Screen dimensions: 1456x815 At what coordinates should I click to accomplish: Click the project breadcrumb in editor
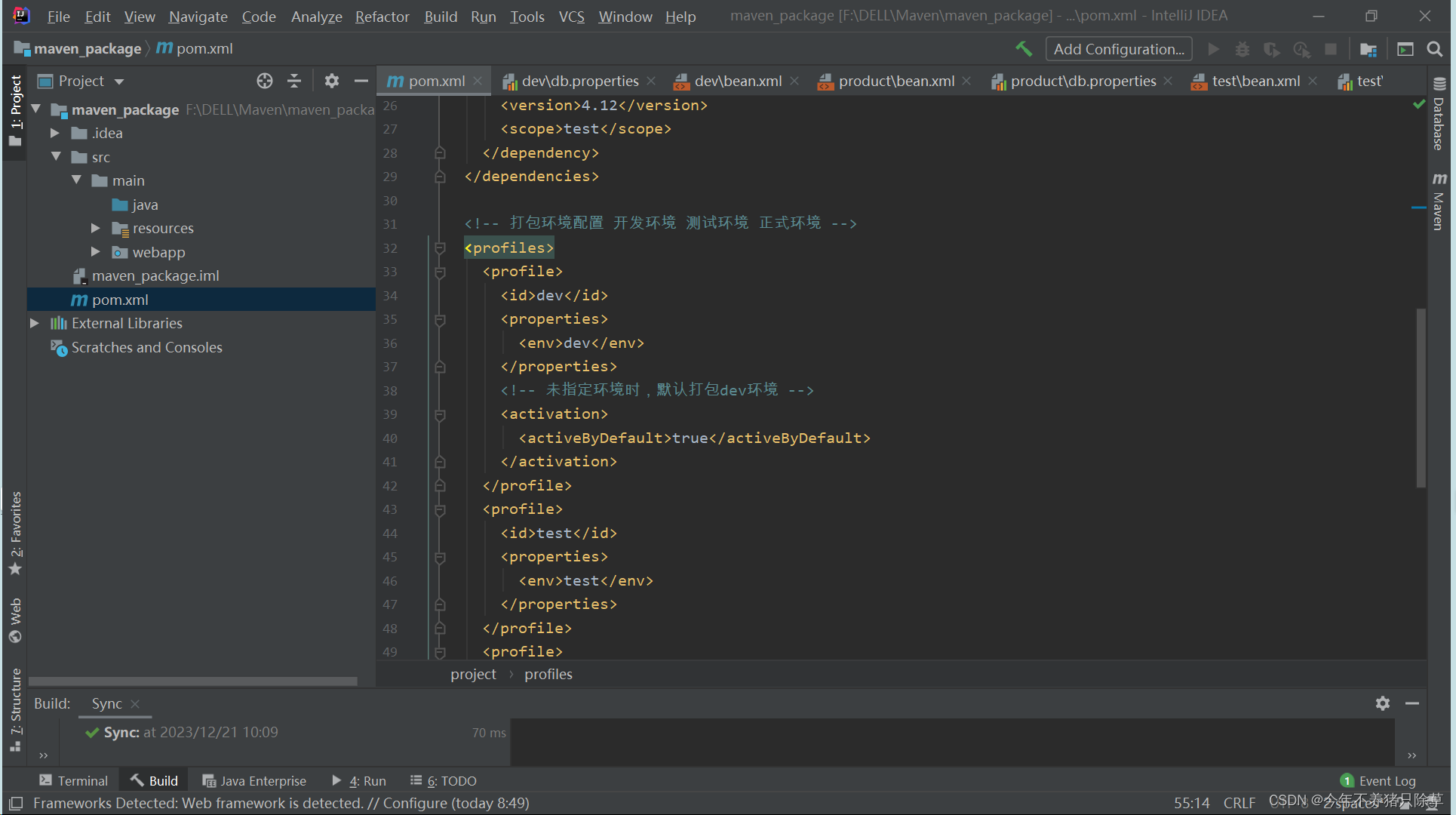point(473,674)
